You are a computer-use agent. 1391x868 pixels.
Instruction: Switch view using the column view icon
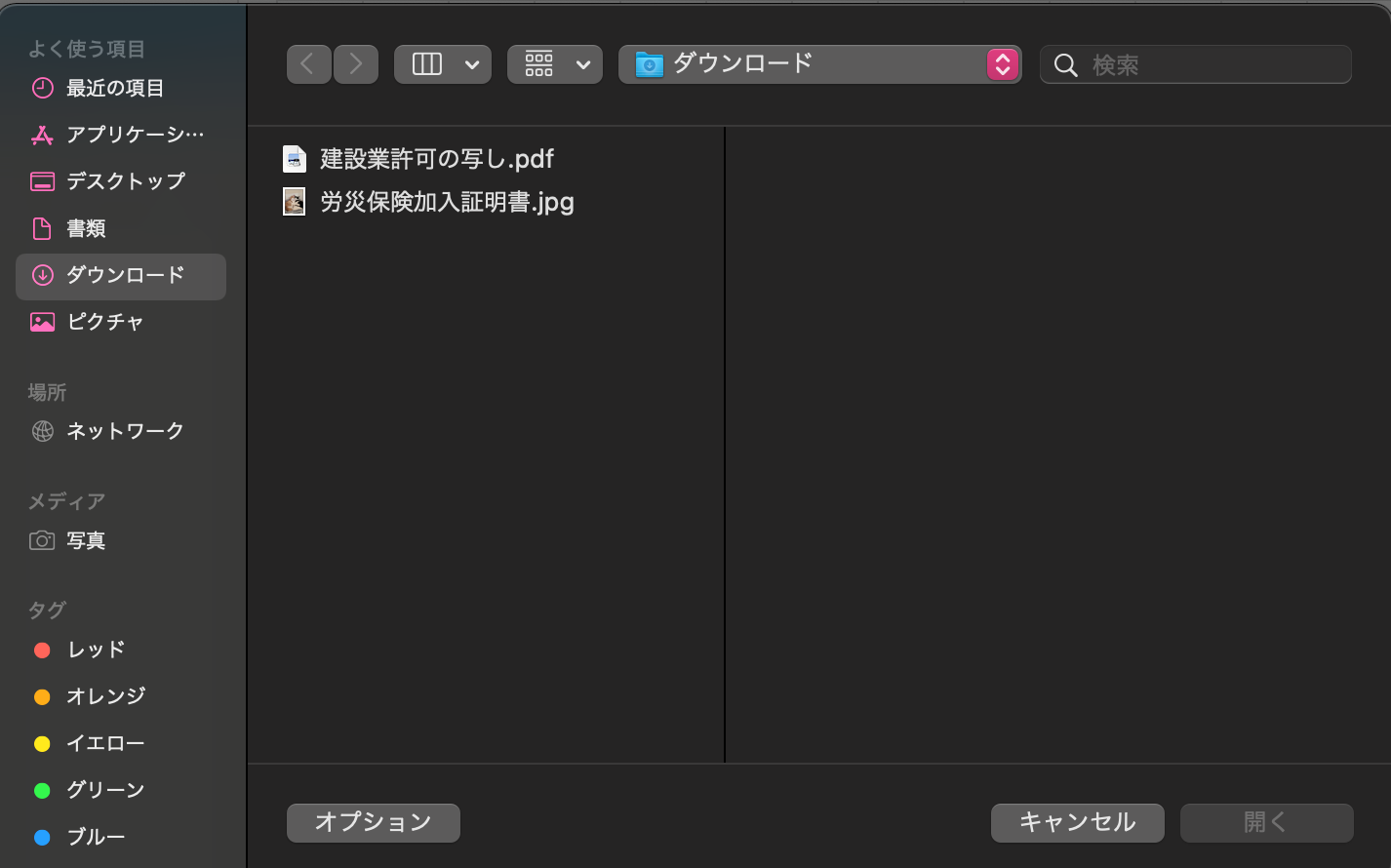pos(427,64)
